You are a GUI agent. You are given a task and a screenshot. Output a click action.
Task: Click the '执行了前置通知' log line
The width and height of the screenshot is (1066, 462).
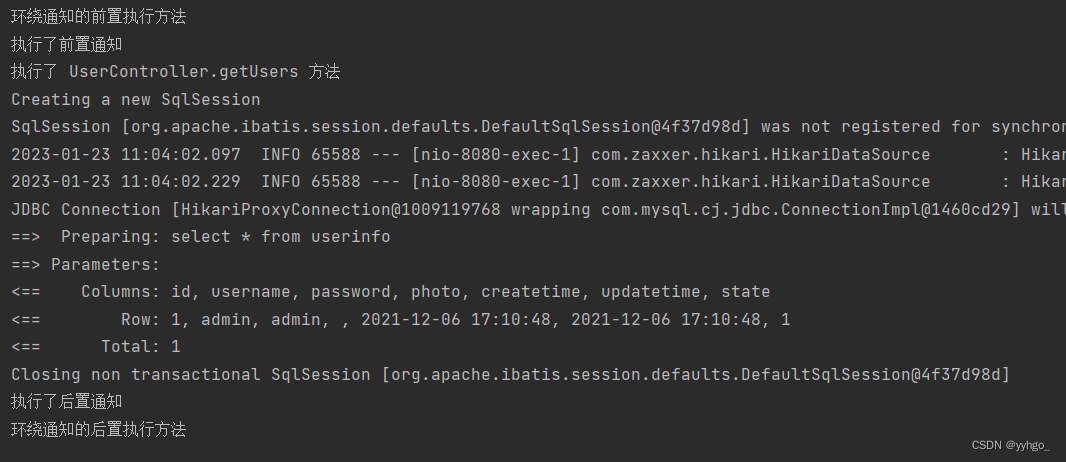67,45
